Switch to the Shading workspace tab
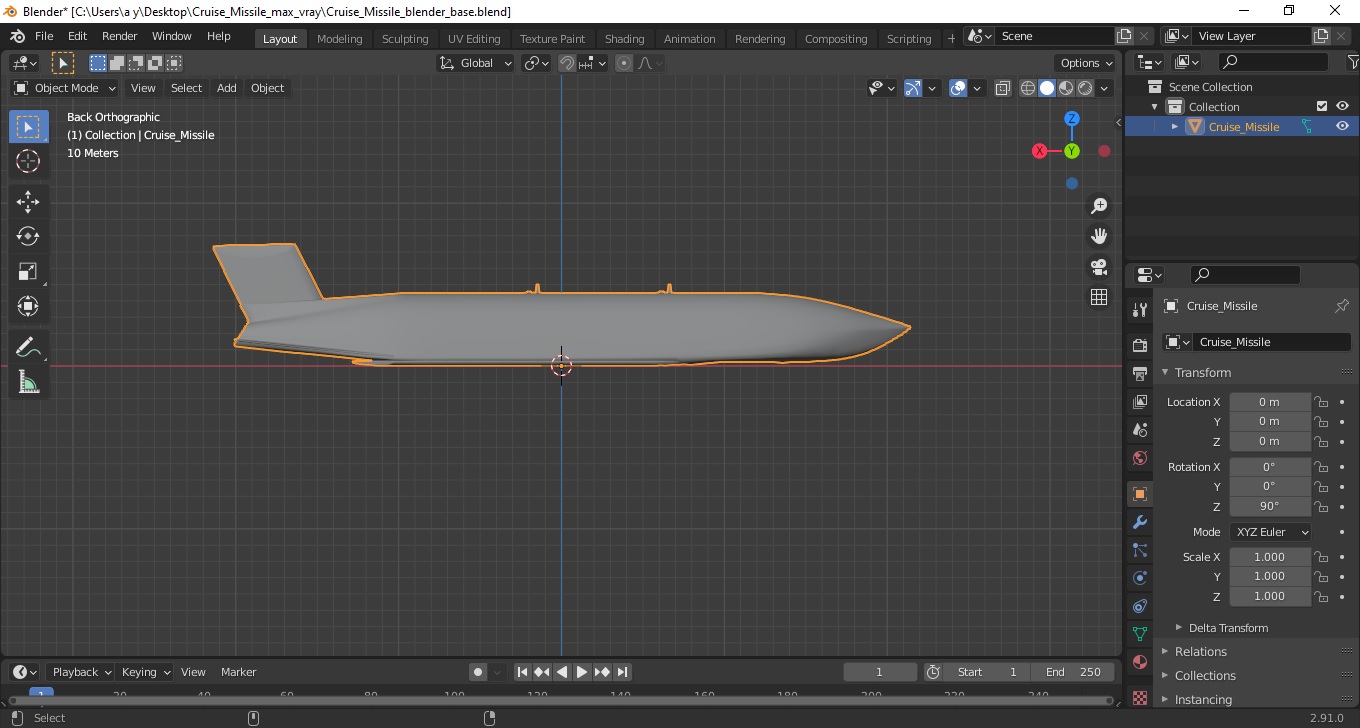Viewport: 1360px width, 728px height. 624,39
